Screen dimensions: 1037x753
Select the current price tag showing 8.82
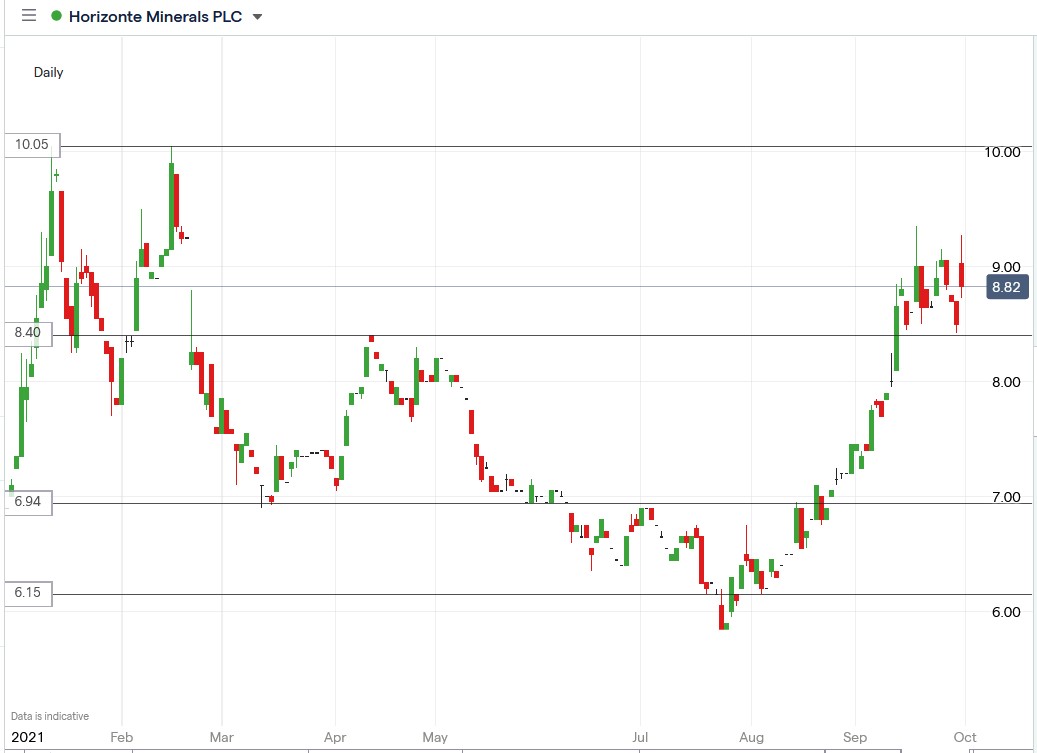[1005, 287]
